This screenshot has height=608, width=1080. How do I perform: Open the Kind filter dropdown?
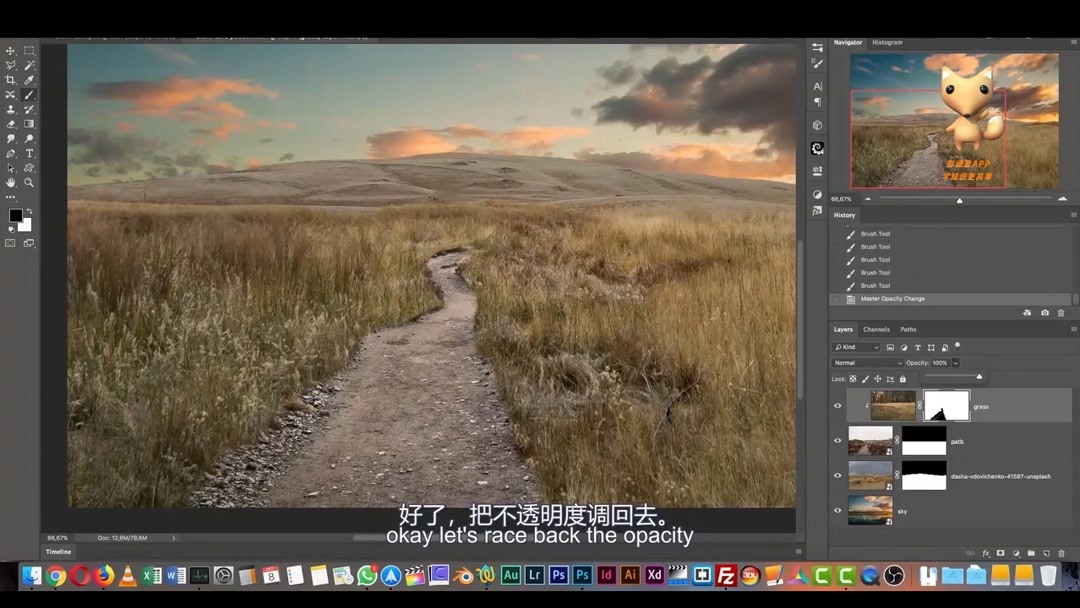(x=856, y=347)
